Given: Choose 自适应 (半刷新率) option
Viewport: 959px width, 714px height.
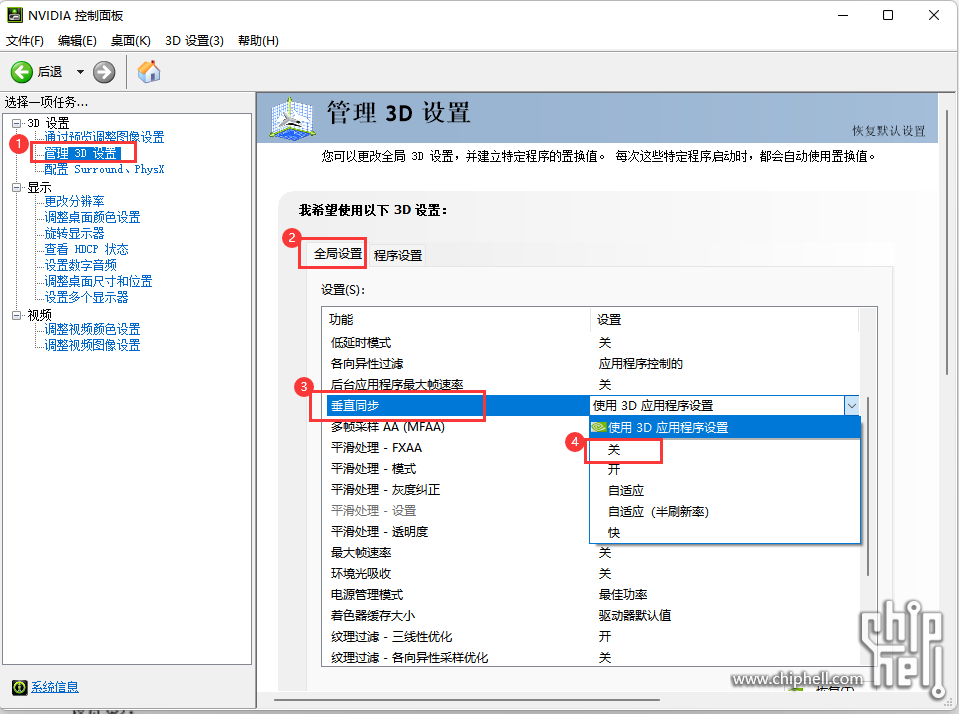Looking at the screenshot, I should pos(725,511).
